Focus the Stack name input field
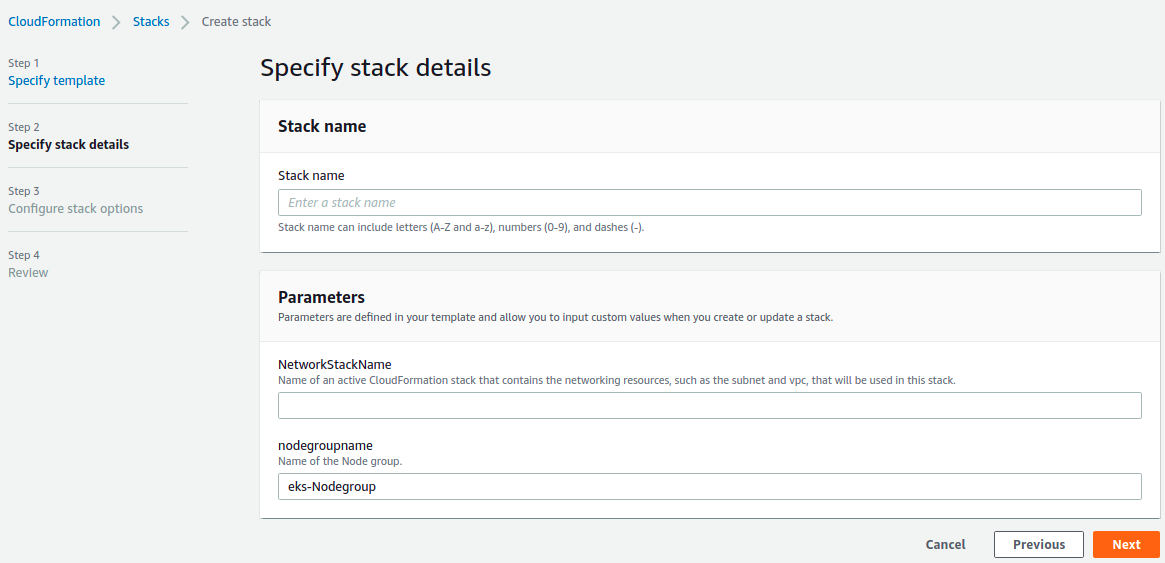Image resolution: width=1165 pixels, height=563 pixels. click(x=710, y=203)
